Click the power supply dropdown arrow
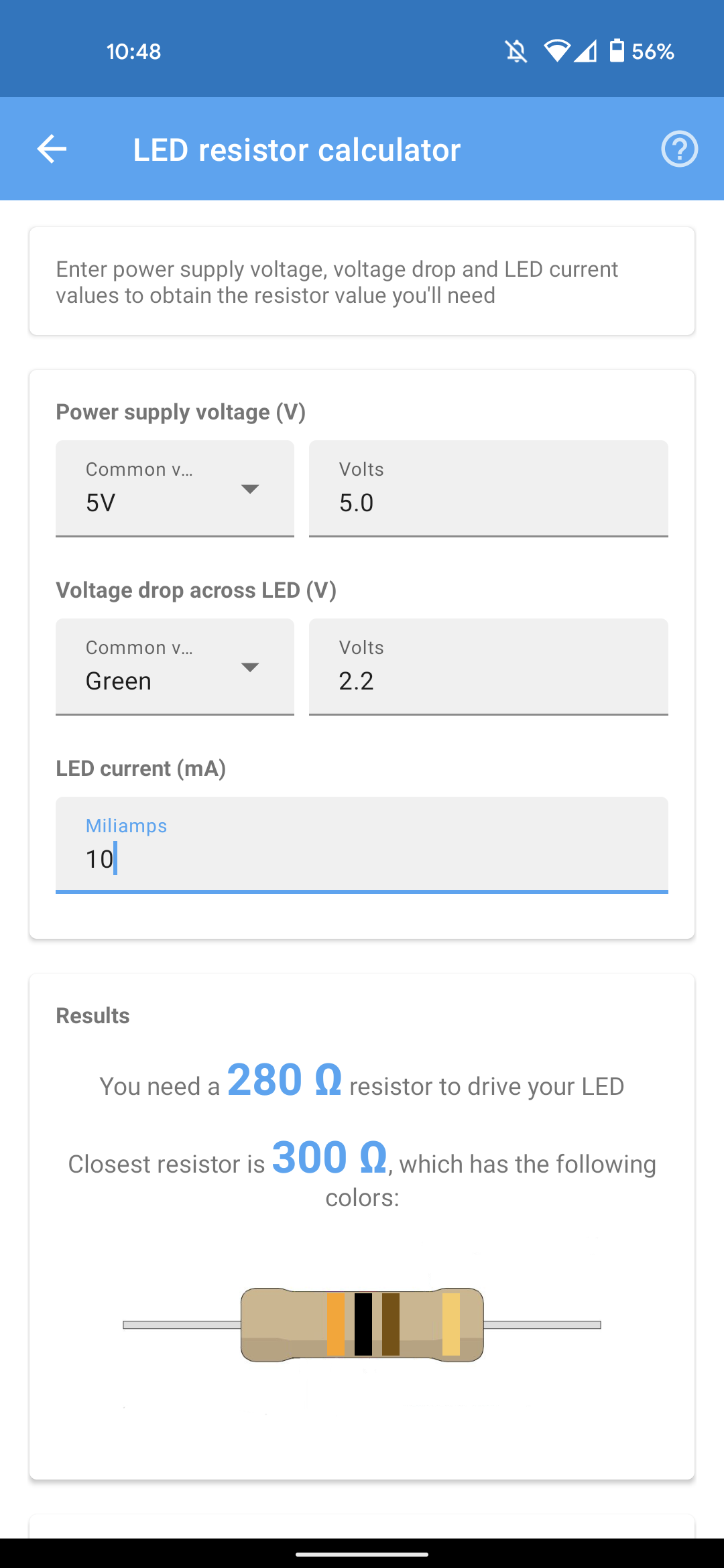Image resolution: width=724 pixels, height=1568 pixels. coord(250,489)
